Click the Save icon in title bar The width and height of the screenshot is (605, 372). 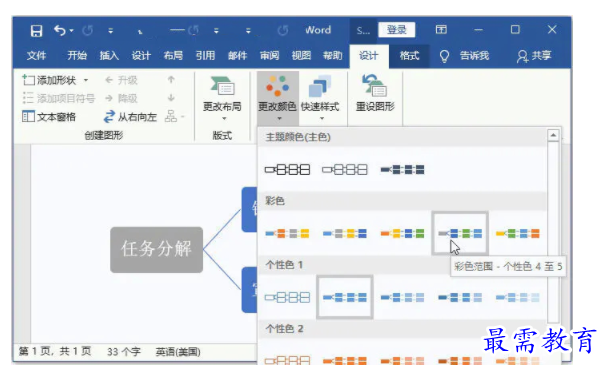coord(36,30)
